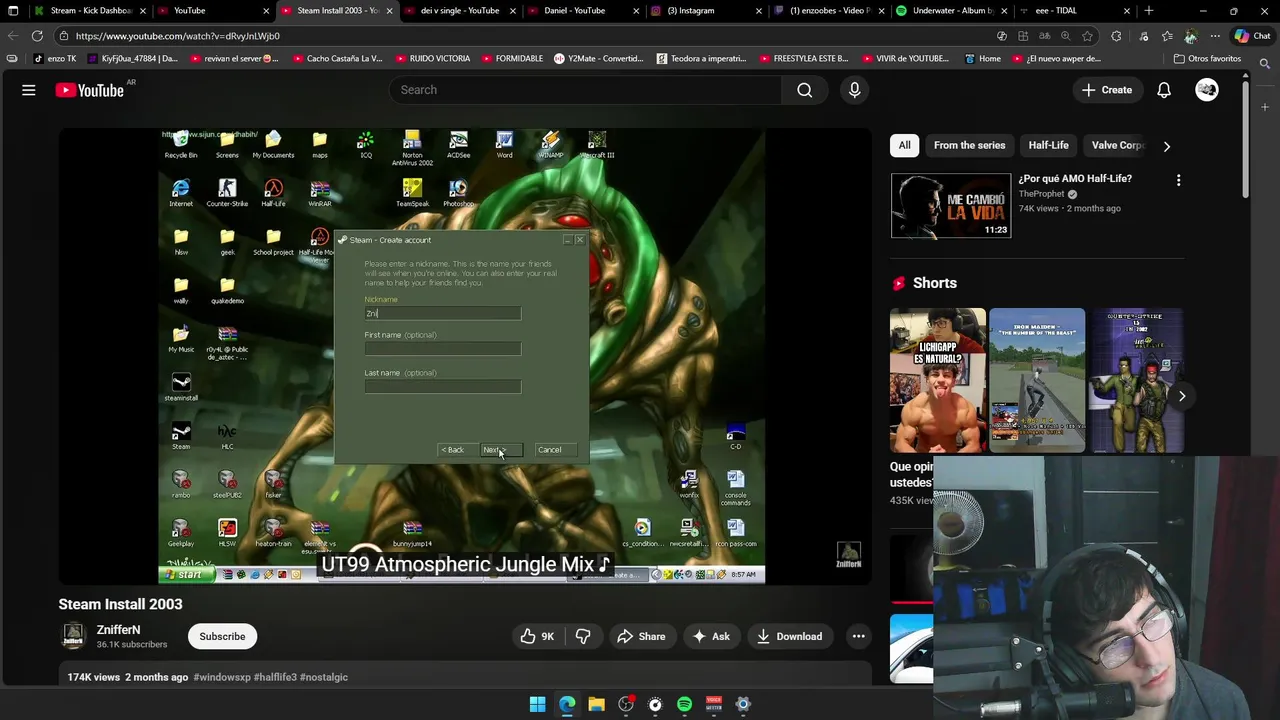Like the video with thumbs up
This screenshot has width=1280, height=720.
tap(537, 636)
